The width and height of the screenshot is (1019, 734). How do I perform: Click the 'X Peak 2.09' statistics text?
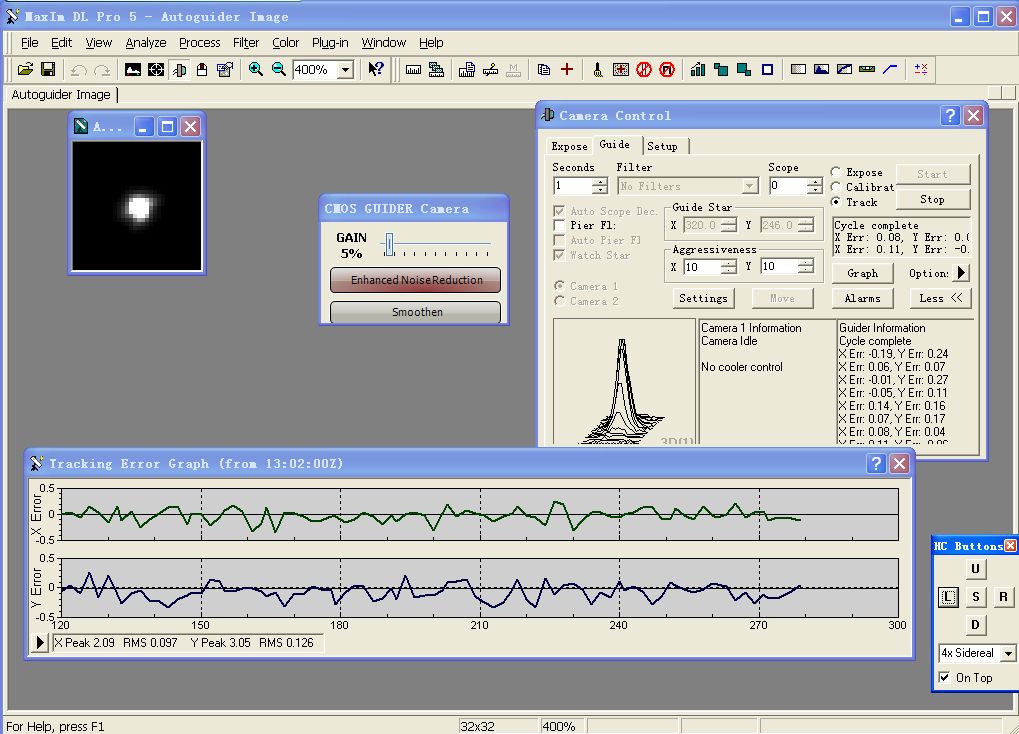[84, 643]
